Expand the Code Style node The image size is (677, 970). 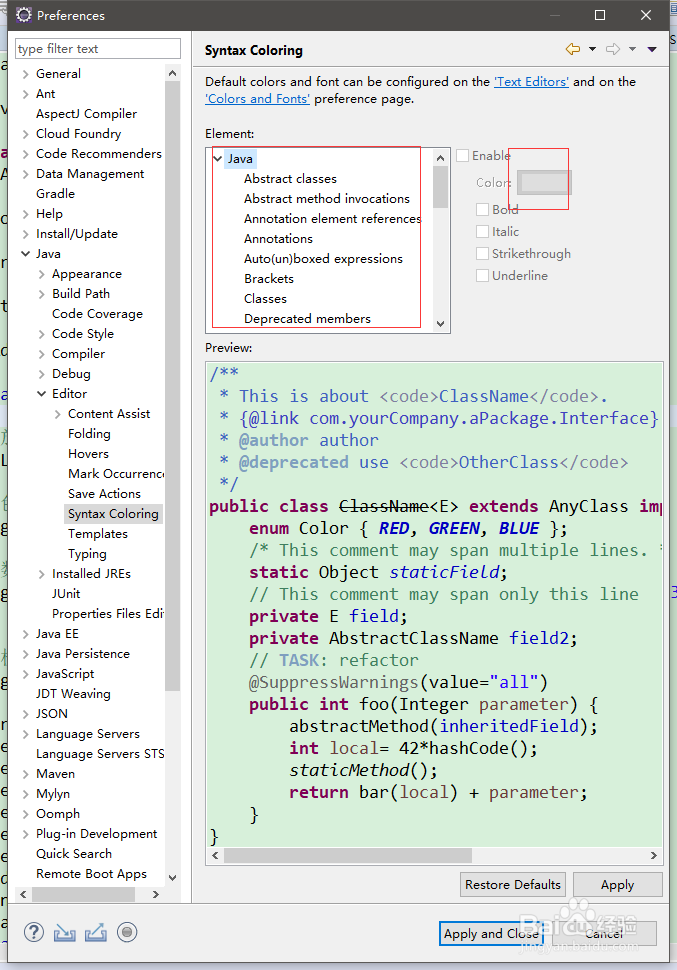[x=41, y=334]
